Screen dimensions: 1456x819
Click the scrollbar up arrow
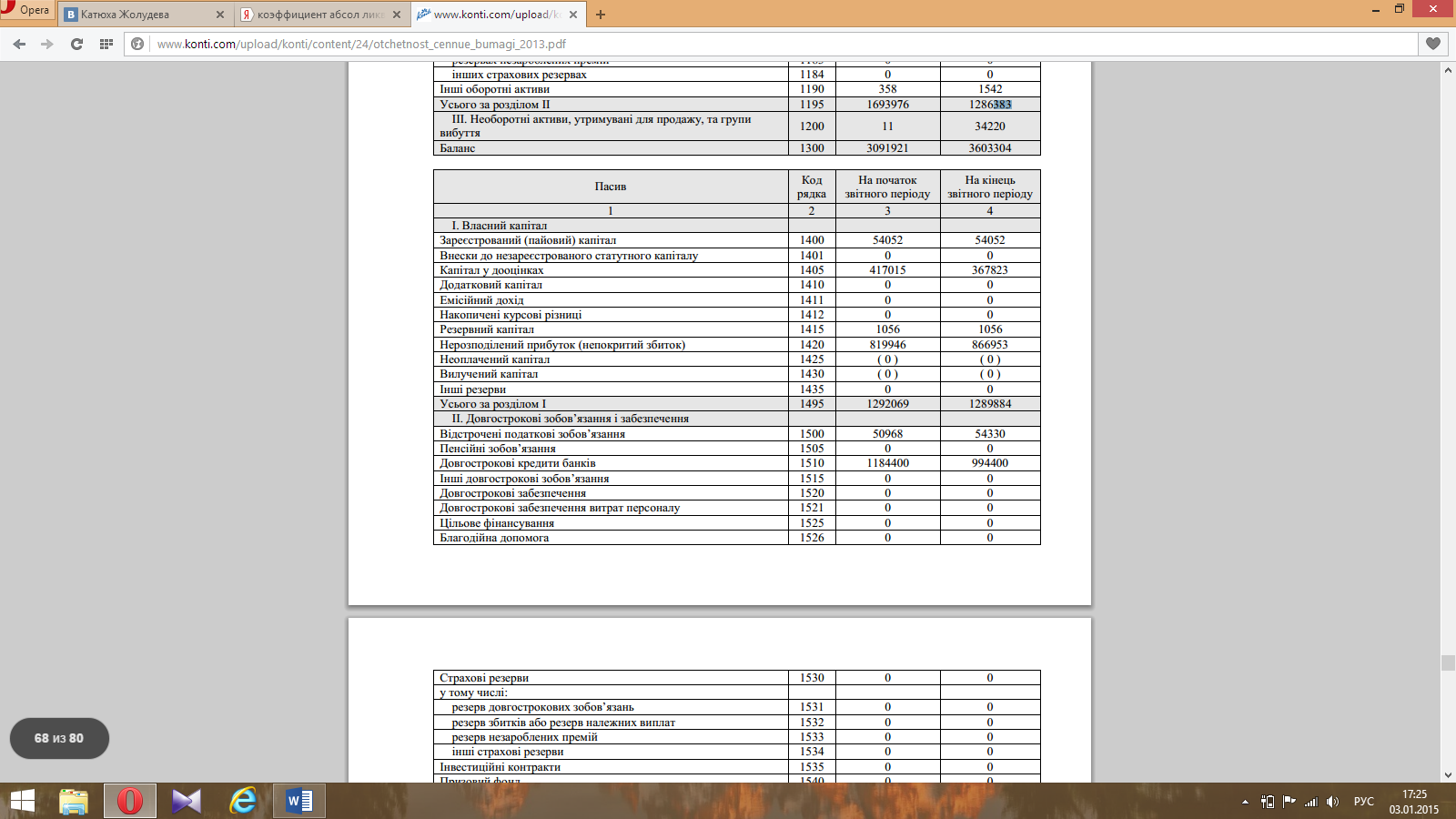(1448, 70)
